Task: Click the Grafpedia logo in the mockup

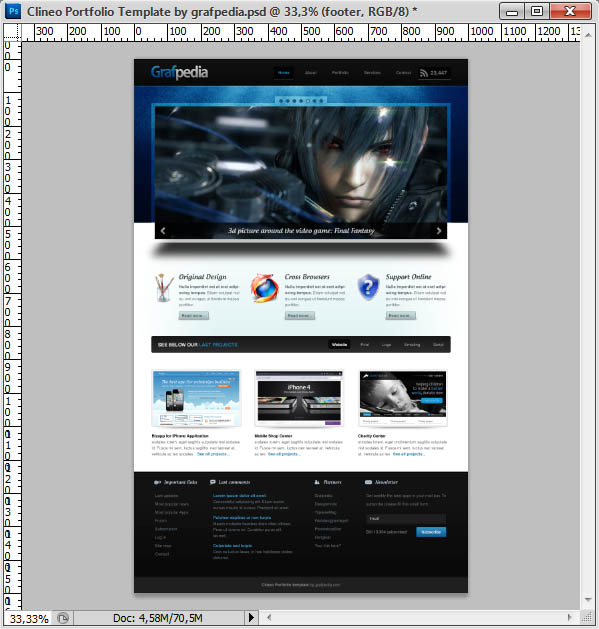Action: pos(179,73)
